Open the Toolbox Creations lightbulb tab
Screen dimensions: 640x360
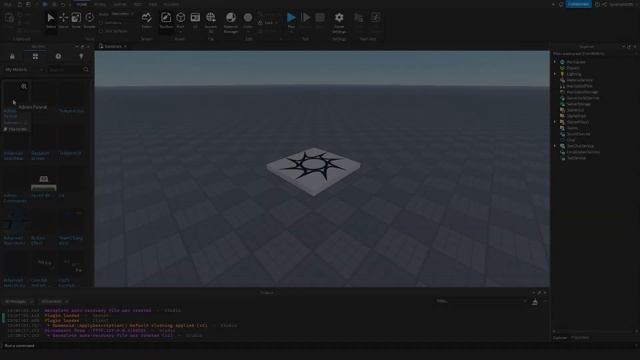click(x=81, y=56)
